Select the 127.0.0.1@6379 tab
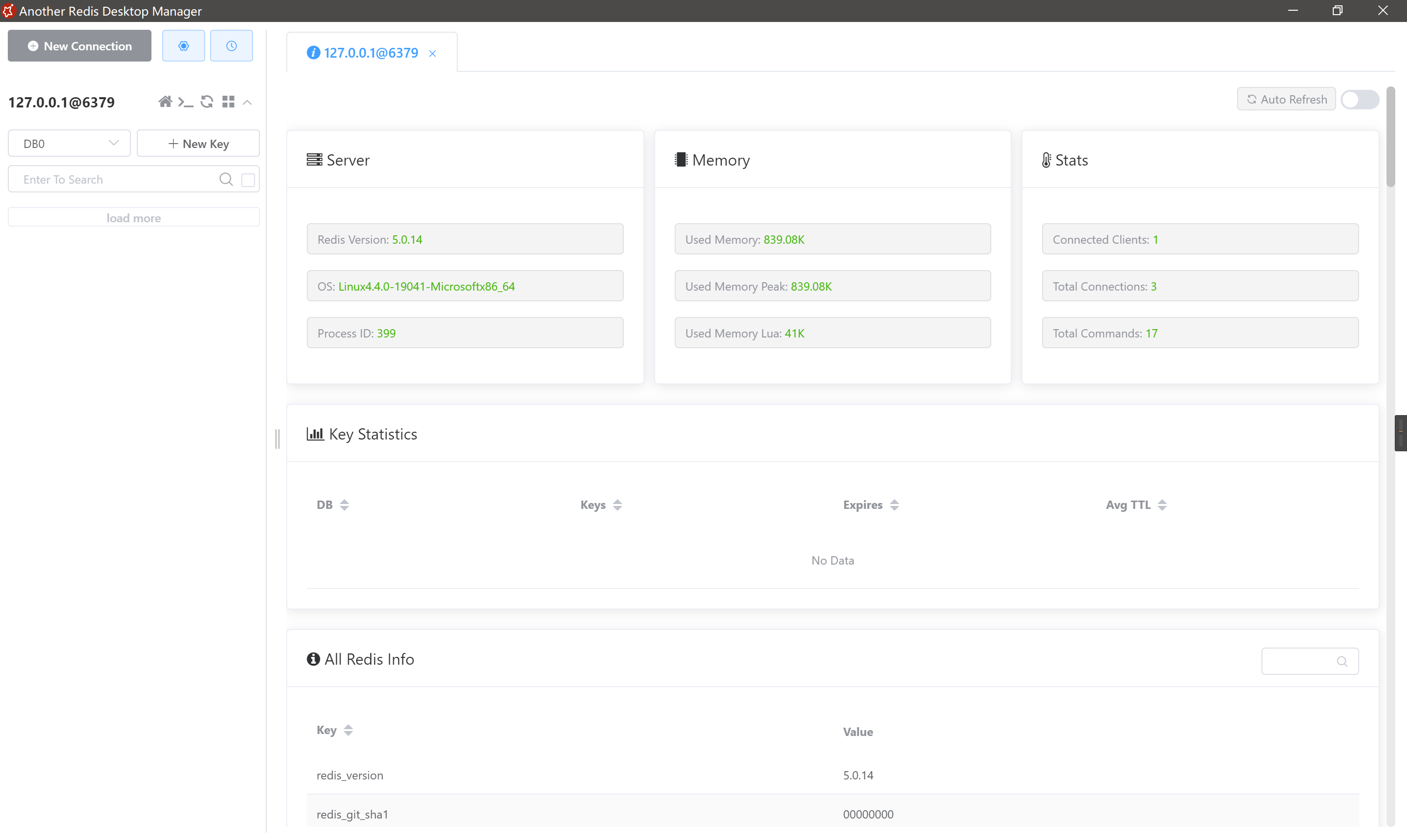This screenshot has height=840, width=1407. (370, 53)
